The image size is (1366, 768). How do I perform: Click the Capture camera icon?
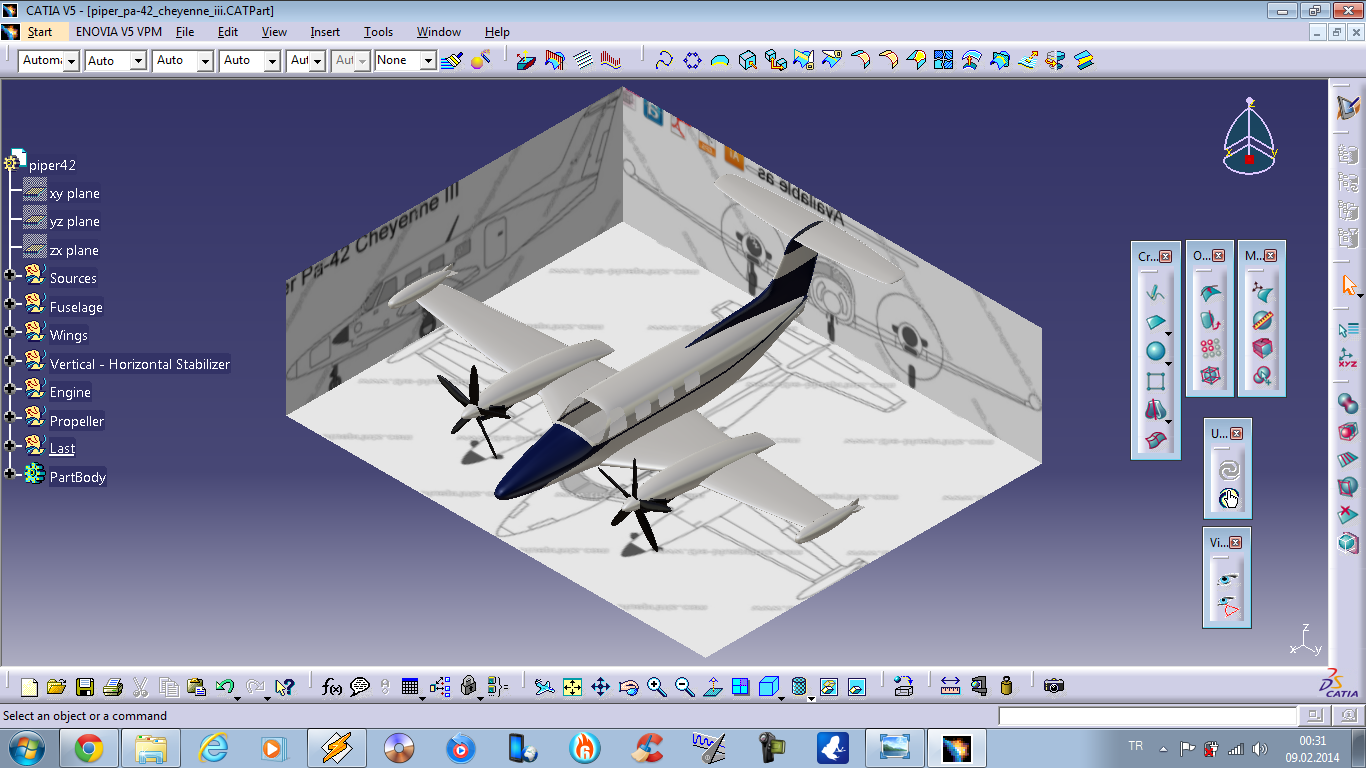(x=1053, y=687)
